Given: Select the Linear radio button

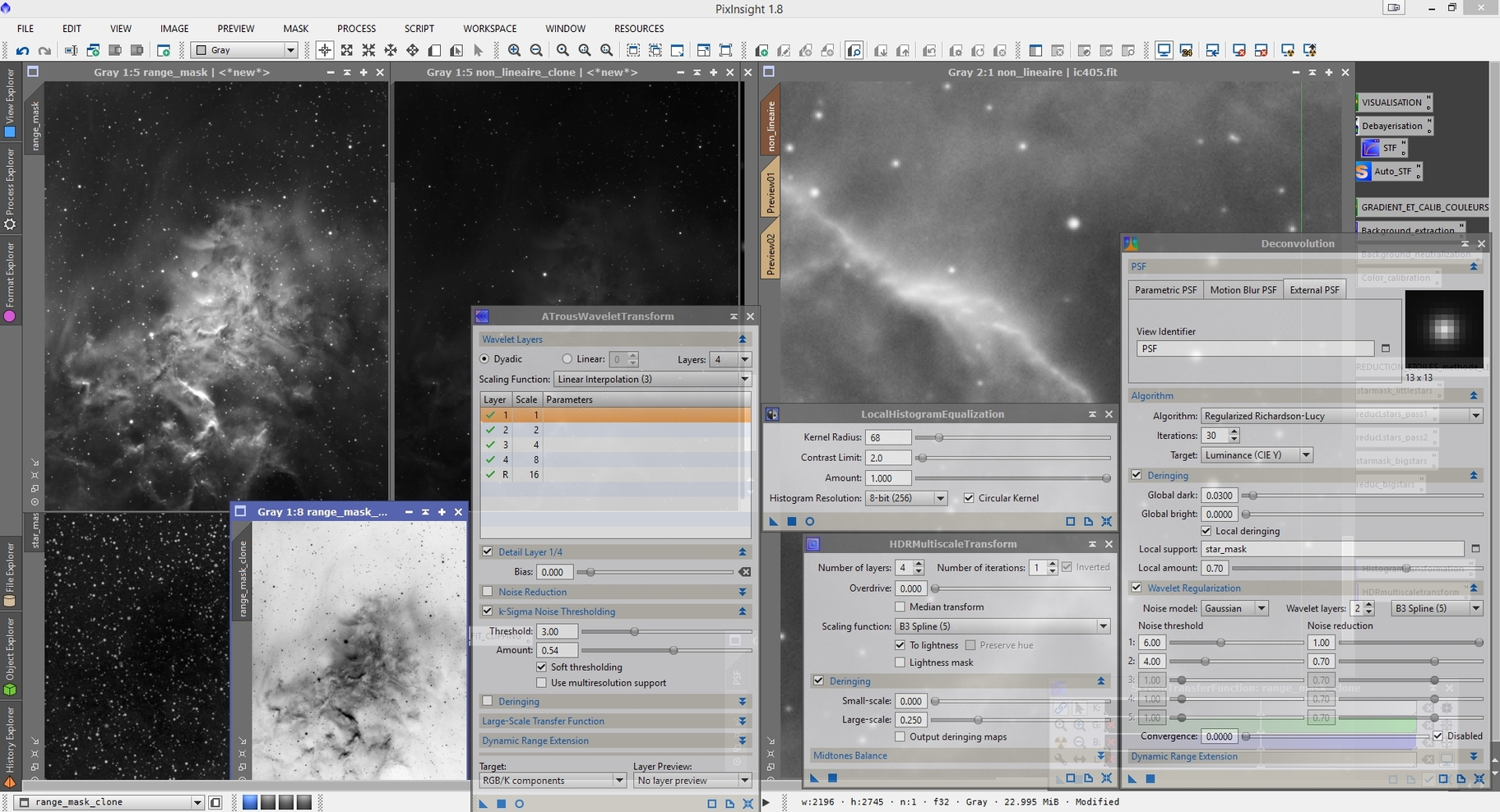Looking at the screenshot, I should coord(567,359).
